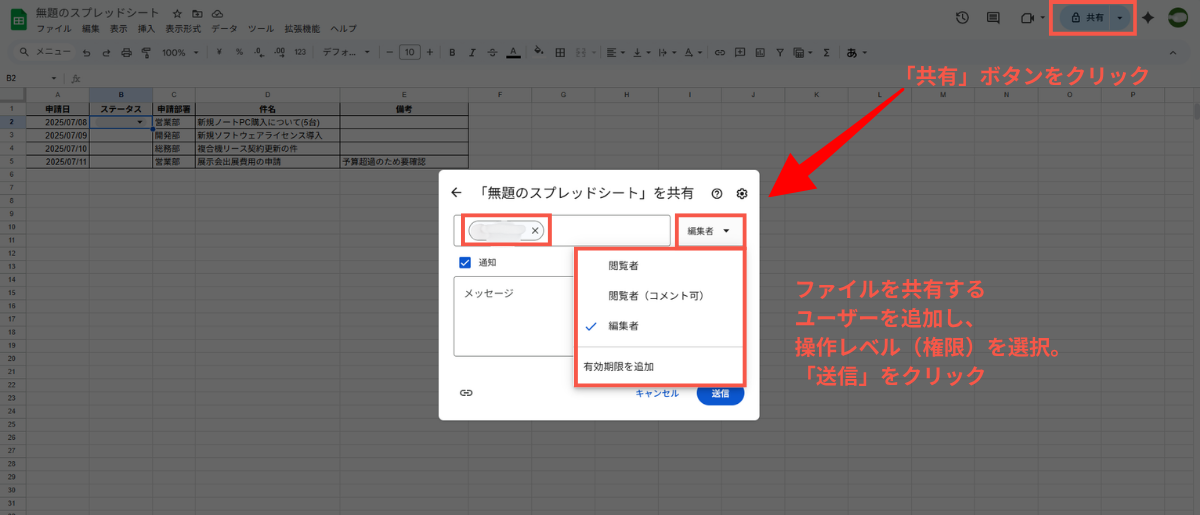
Task: Insert link from toolbar
Action: coord(719,52)
